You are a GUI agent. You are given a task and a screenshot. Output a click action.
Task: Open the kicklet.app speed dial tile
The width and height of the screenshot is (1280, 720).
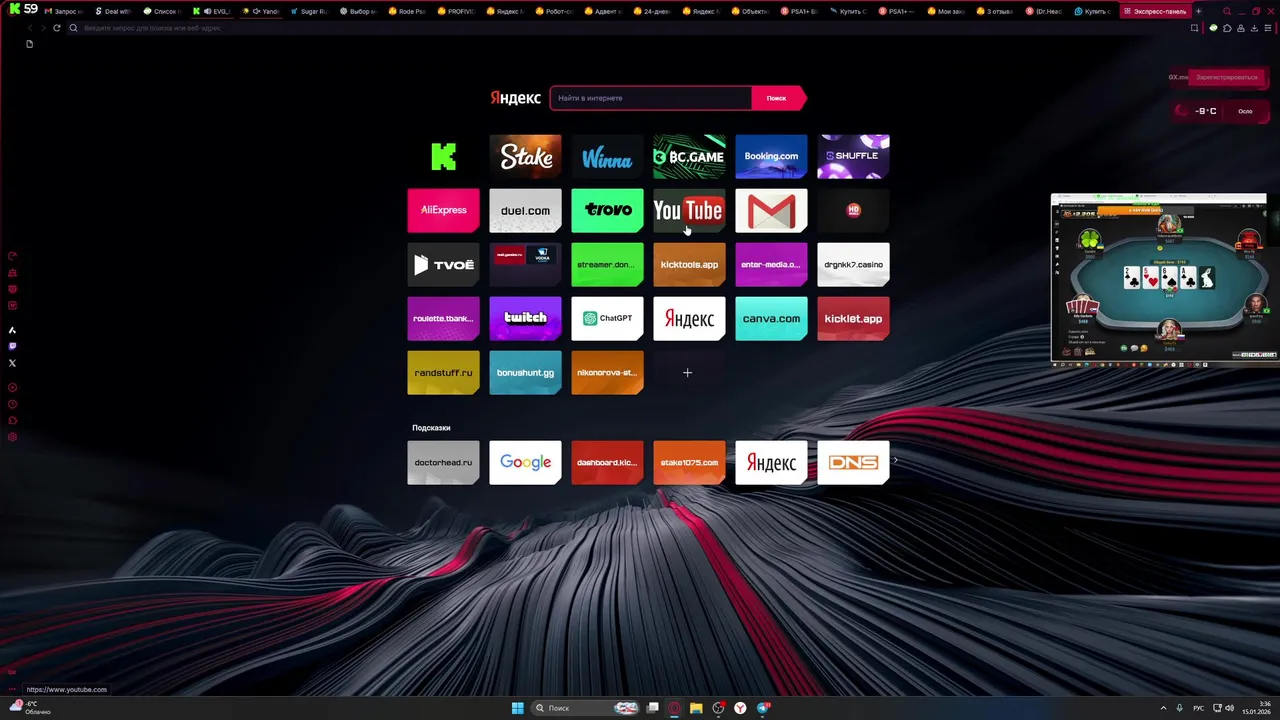coord(853,319)
